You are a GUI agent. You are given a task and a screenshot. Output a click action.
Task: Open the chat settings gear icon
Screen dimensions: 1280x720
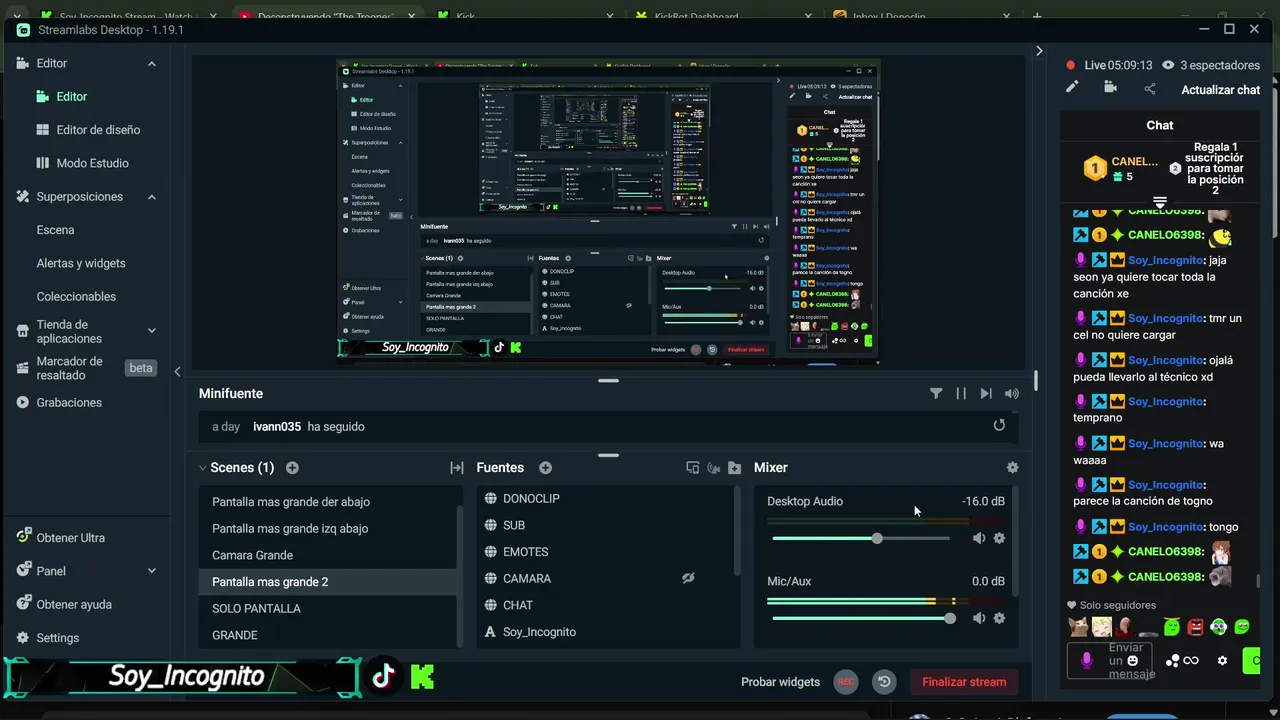(1222, 661)
